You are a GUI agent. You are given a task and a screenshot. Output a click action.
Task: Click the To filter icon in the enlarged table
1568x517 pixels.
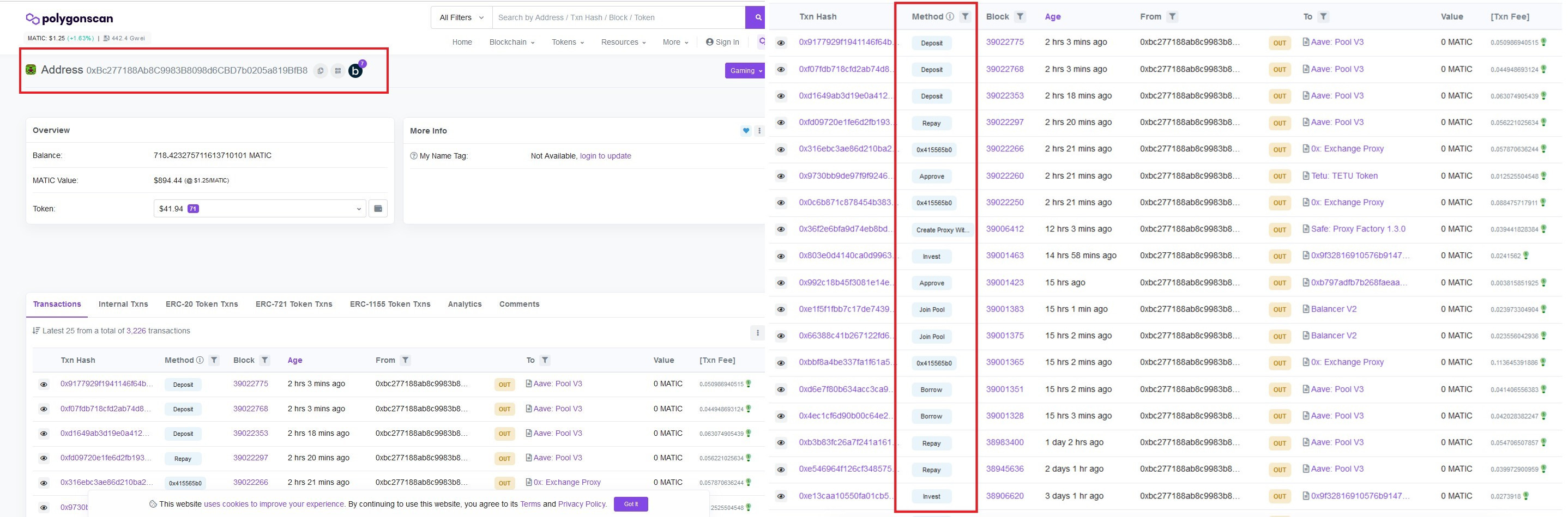[x=1323, y=16]
